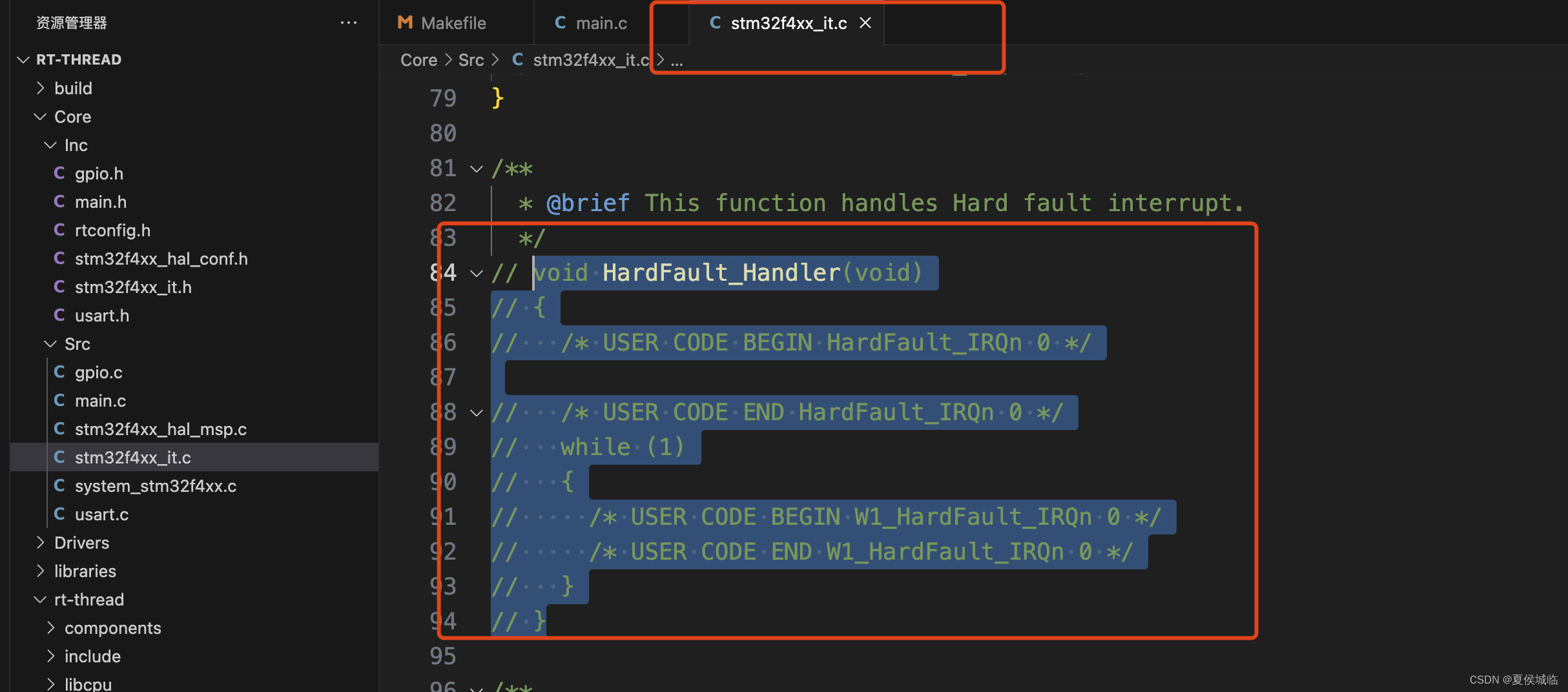Click the M icon on the Makefile tab

[405, 23]
